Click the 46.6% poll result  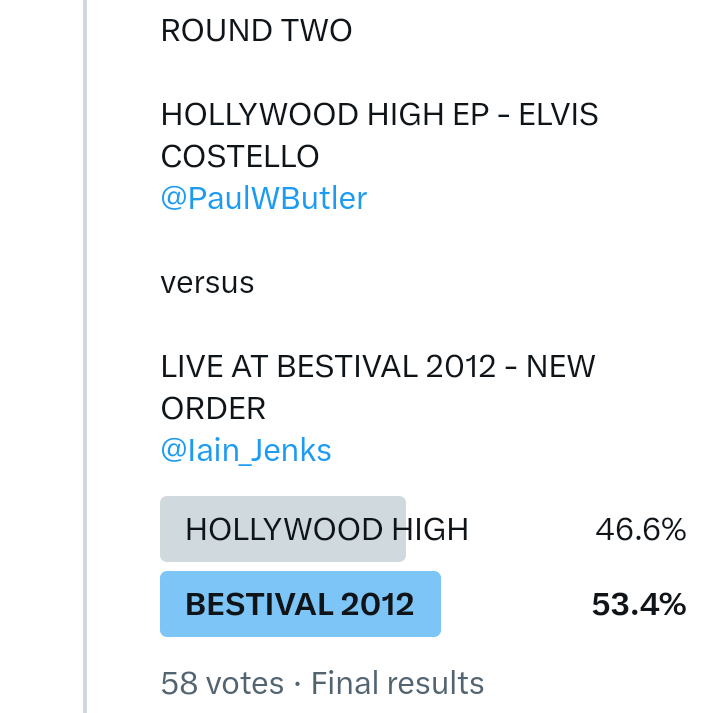[640, 529]
